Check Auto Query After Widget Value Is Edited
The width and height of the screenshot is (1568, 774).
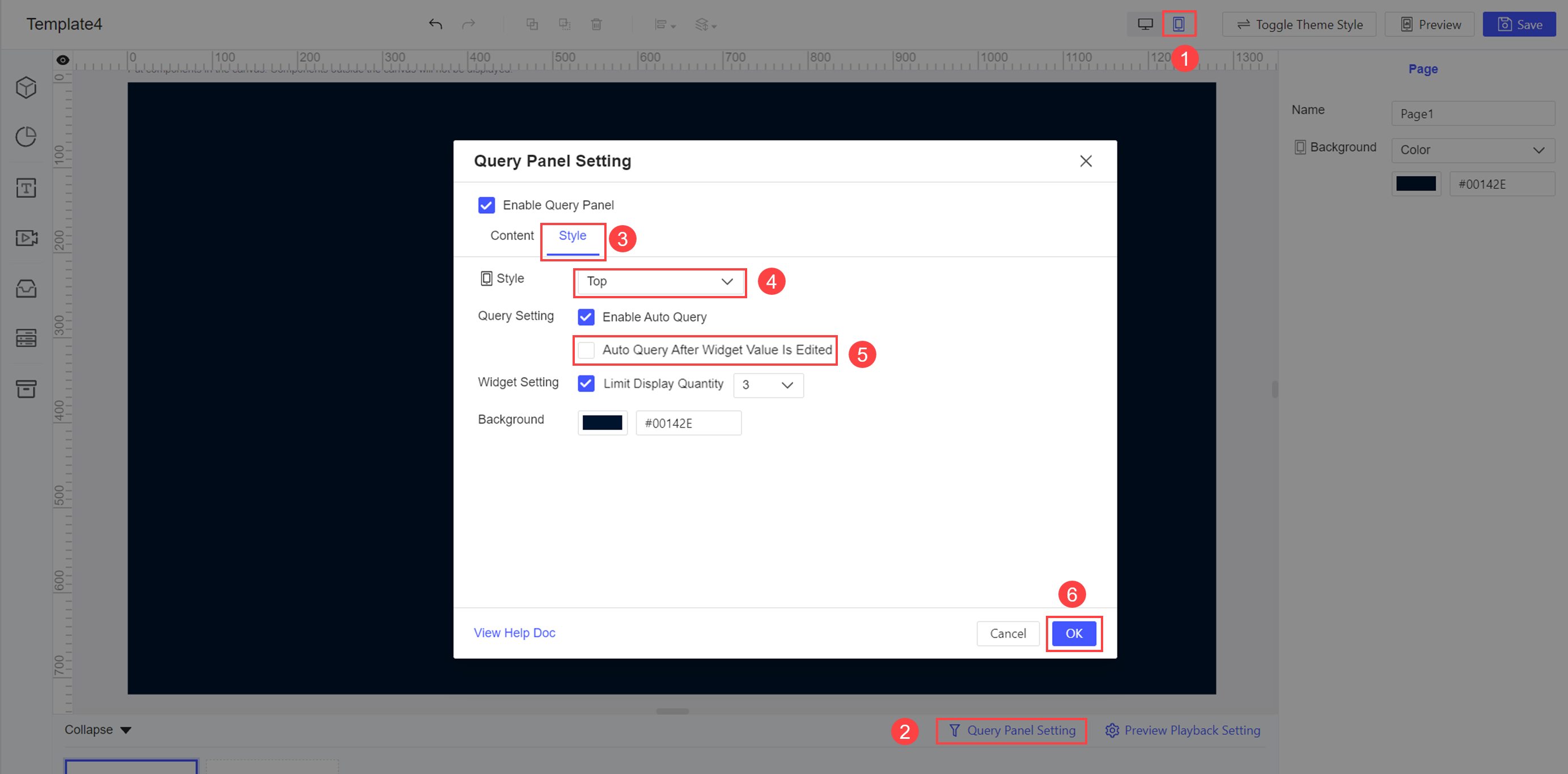(586, 350)
